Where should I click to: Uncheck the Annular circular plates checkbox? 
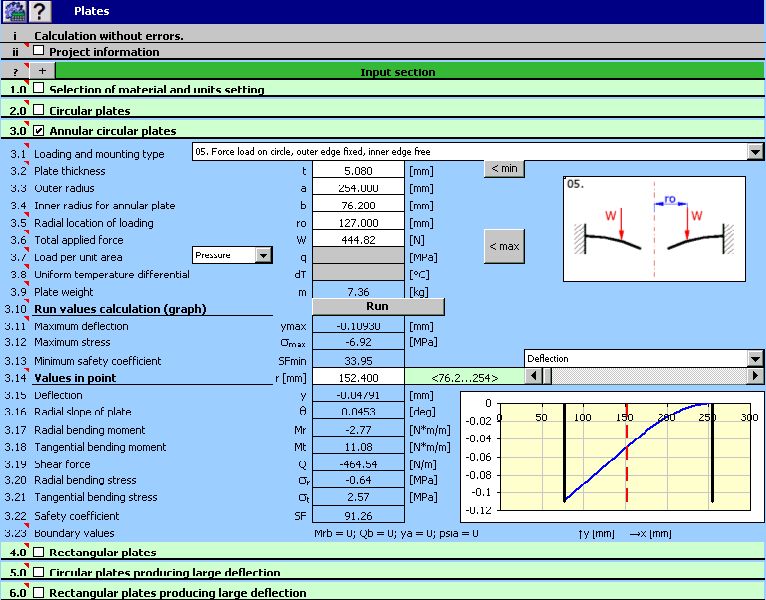(x=39, y=130)
